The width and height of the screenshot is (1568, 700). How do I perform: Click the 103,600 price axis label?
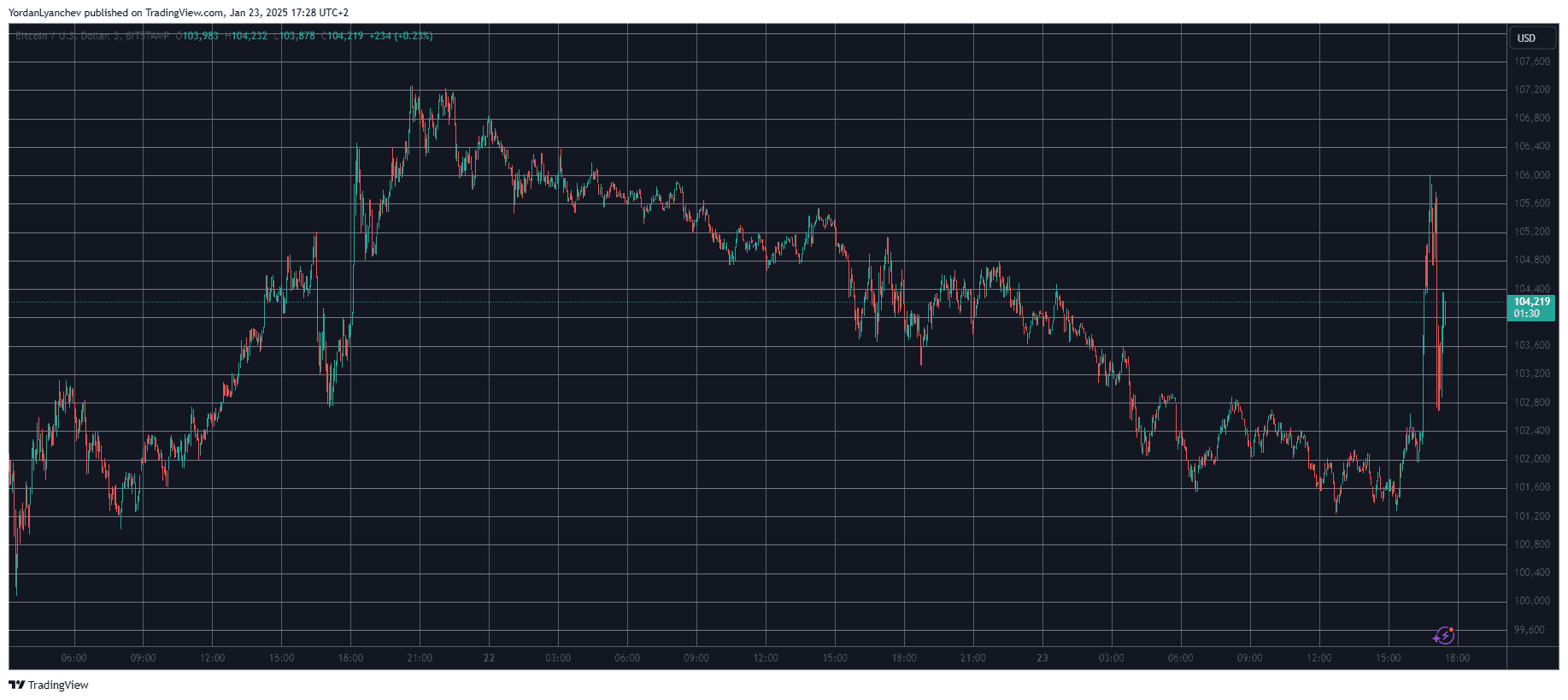click(1532, 345)
